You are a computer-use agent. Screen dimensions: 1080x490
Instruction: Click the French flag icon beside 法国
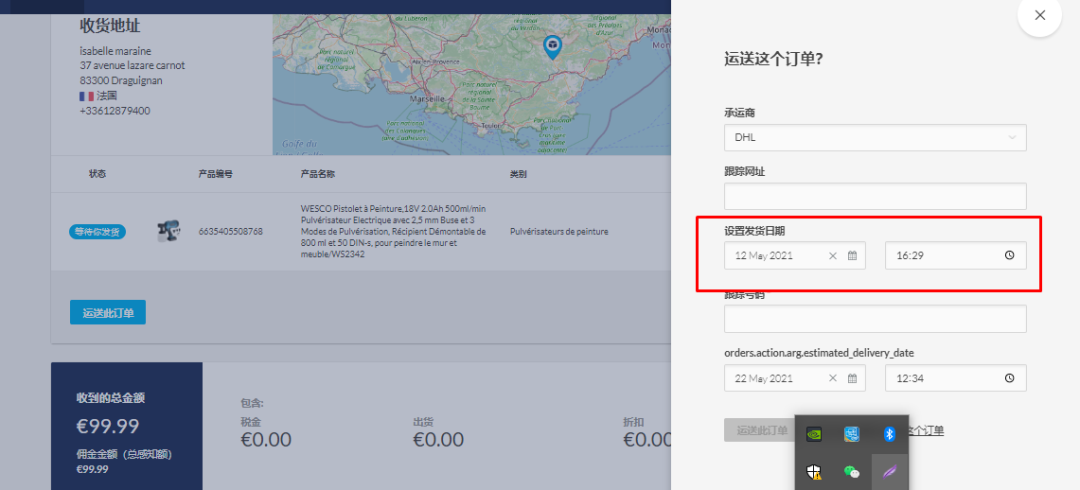coord(87,96)
